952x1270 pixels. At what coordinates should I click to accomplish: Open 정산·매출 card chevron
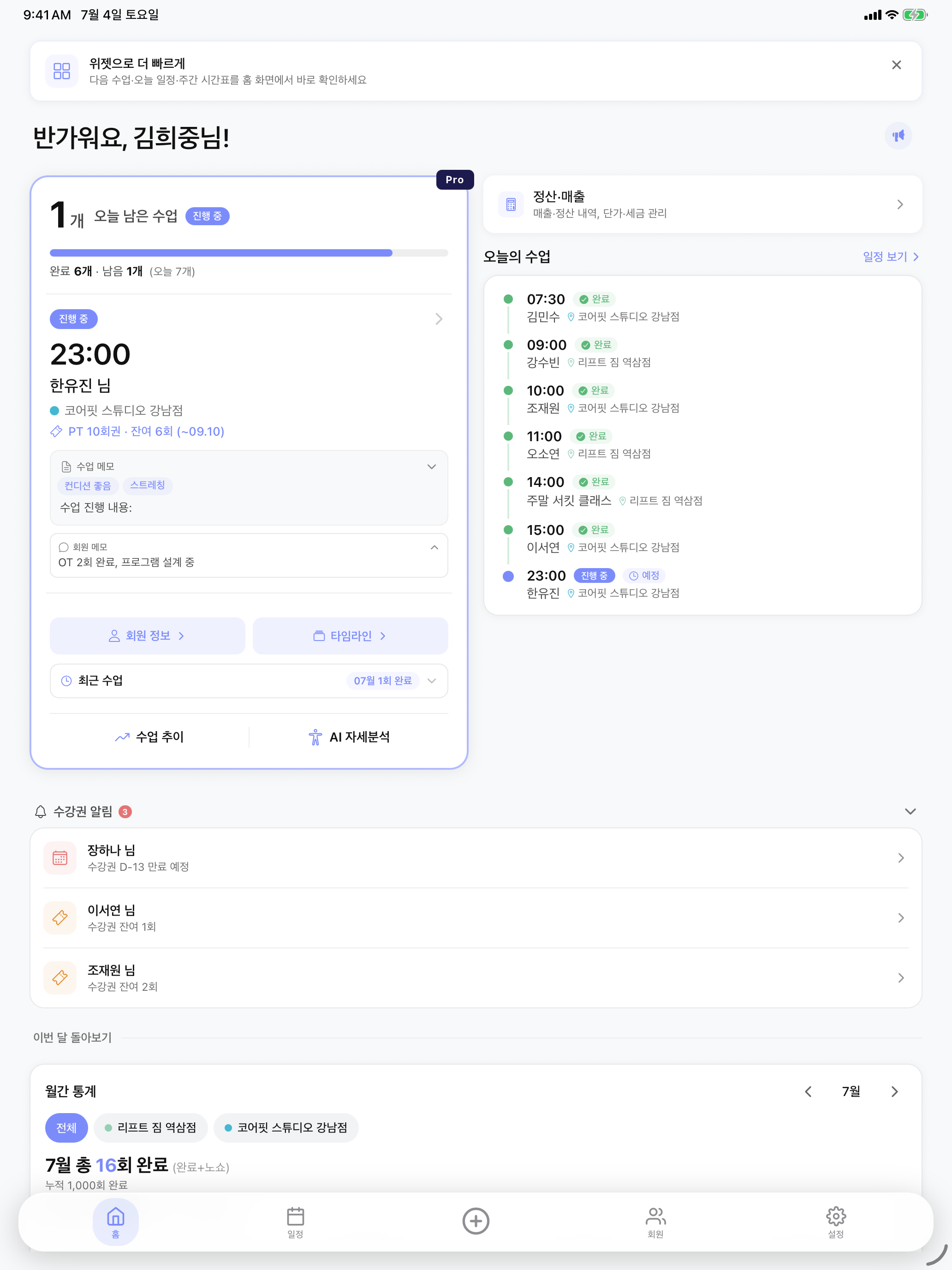pyautogui.click(x=900, y=204)
